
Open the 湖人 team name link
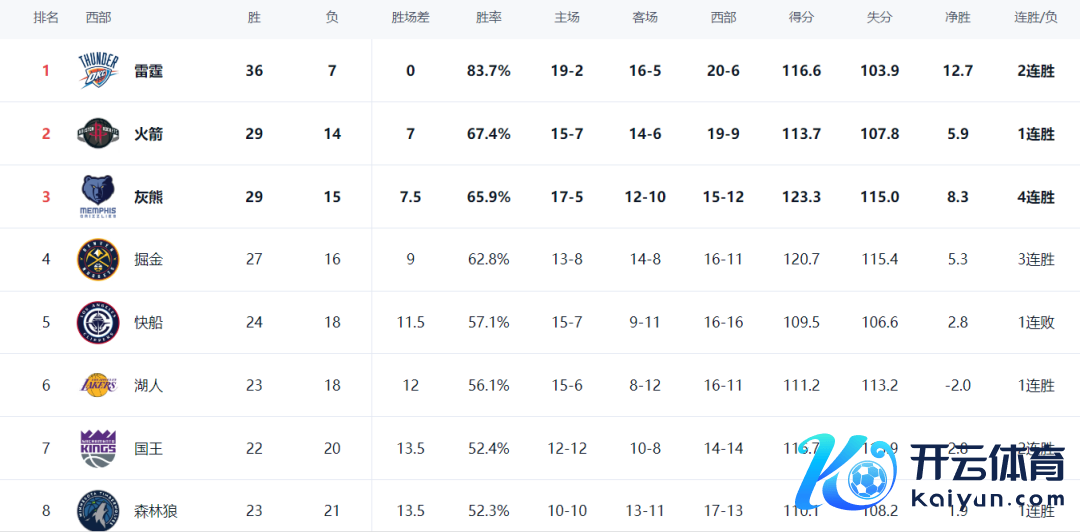[x=149, y=386]
